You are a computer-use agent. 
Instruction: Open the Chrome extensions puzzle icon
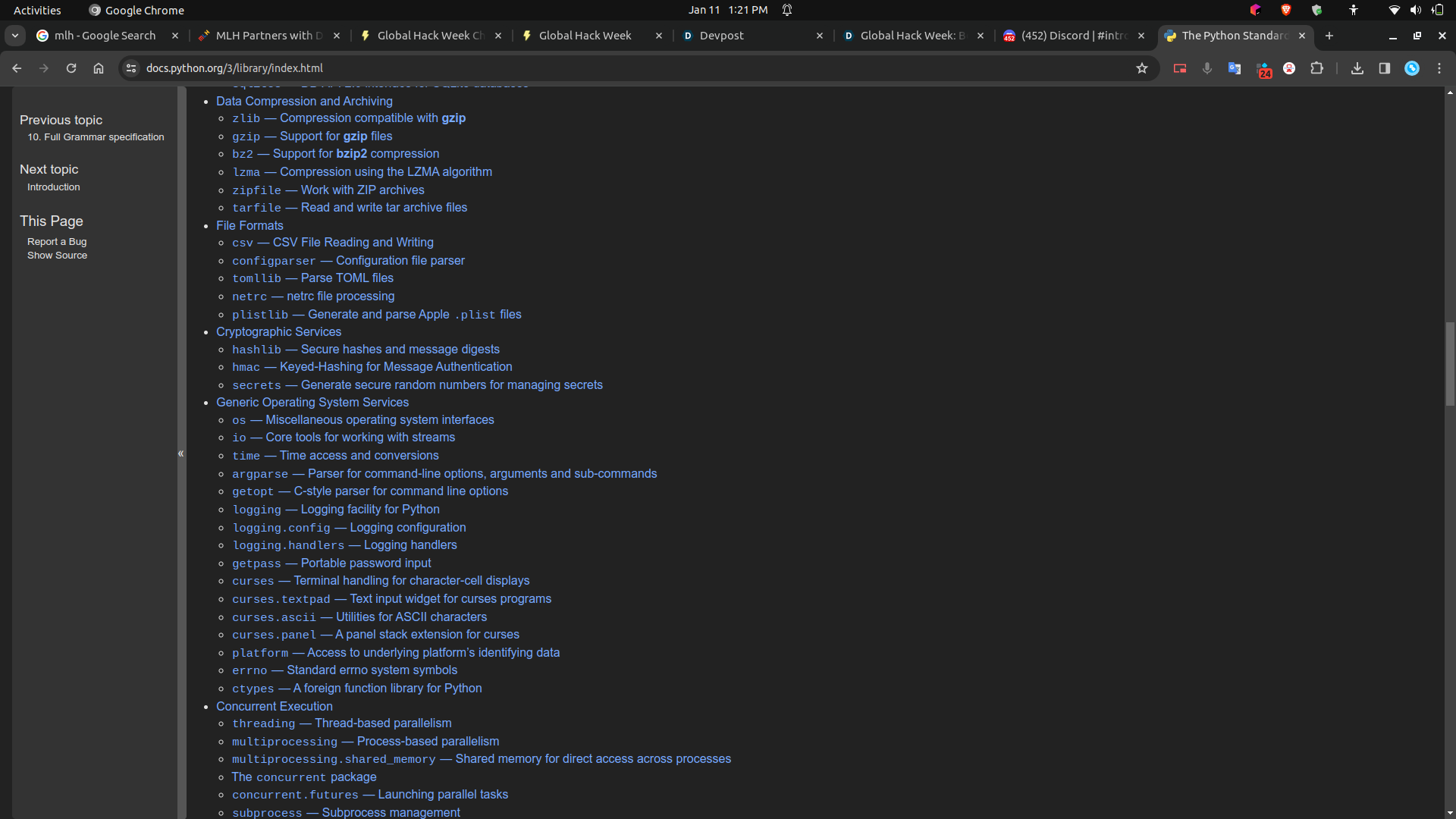pos(1317,68)
